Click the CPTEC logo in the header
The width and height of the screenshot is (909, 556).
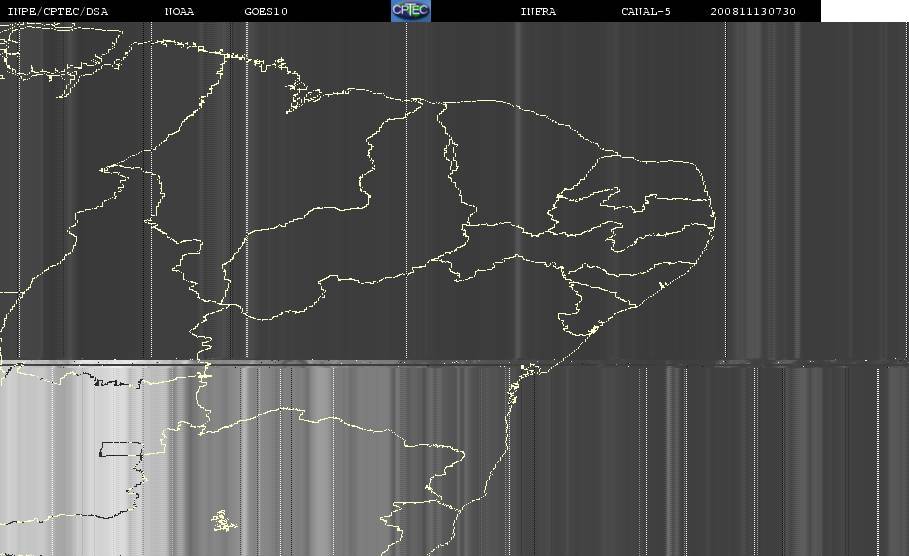(410, 10)
